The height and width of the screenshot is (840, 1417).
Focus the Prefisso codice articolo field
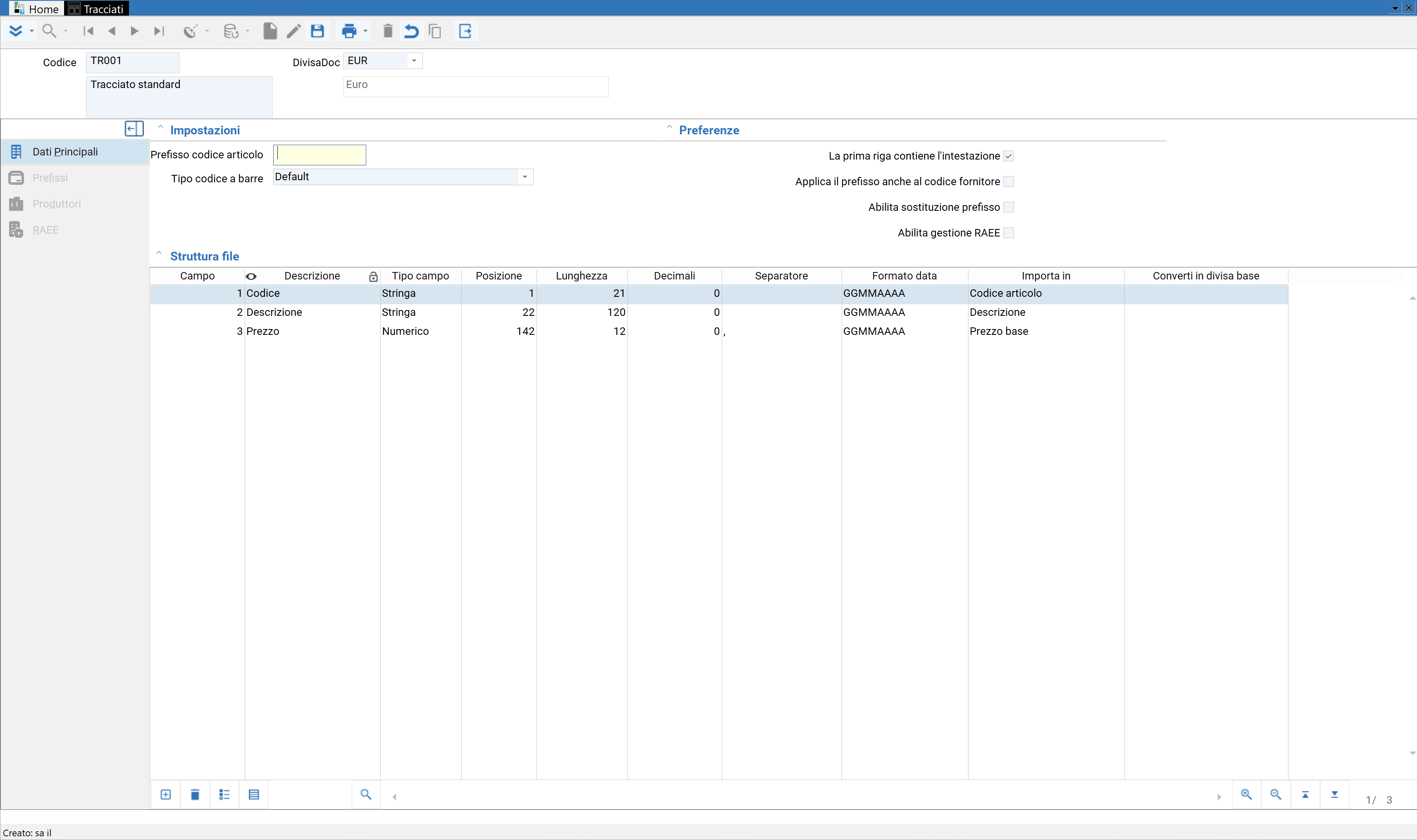[320, 155]
